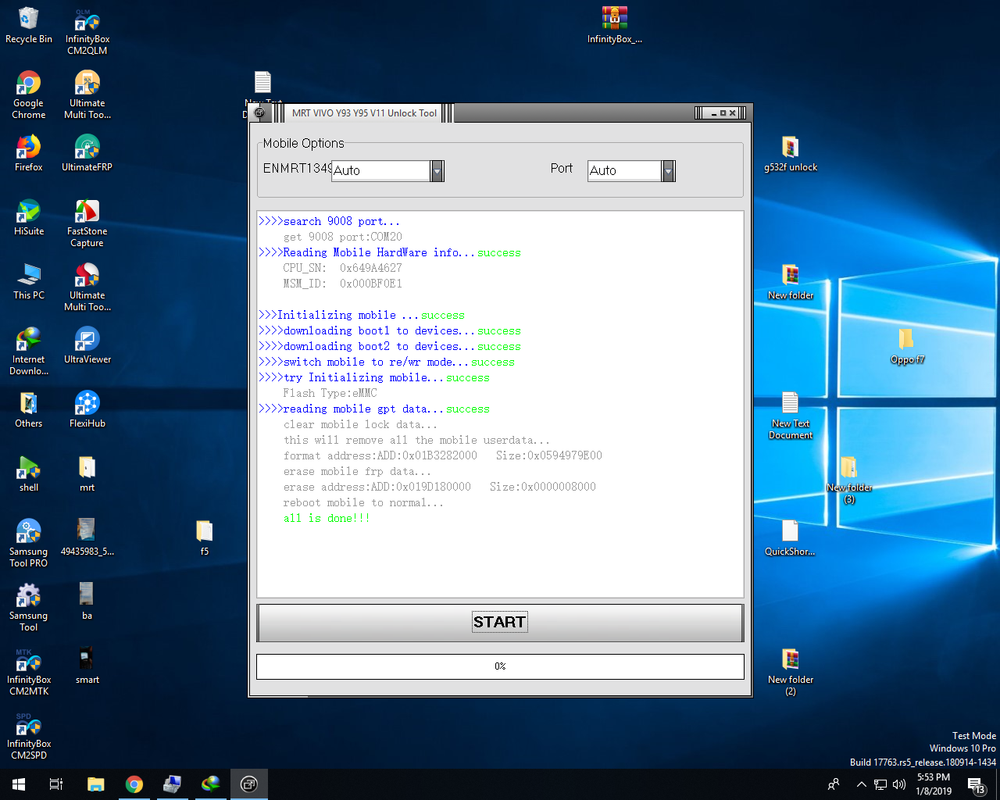This screenshot has width=1000, height=800.
Task: Open the Windows Start menu
Action: click(x=18, y=784)
